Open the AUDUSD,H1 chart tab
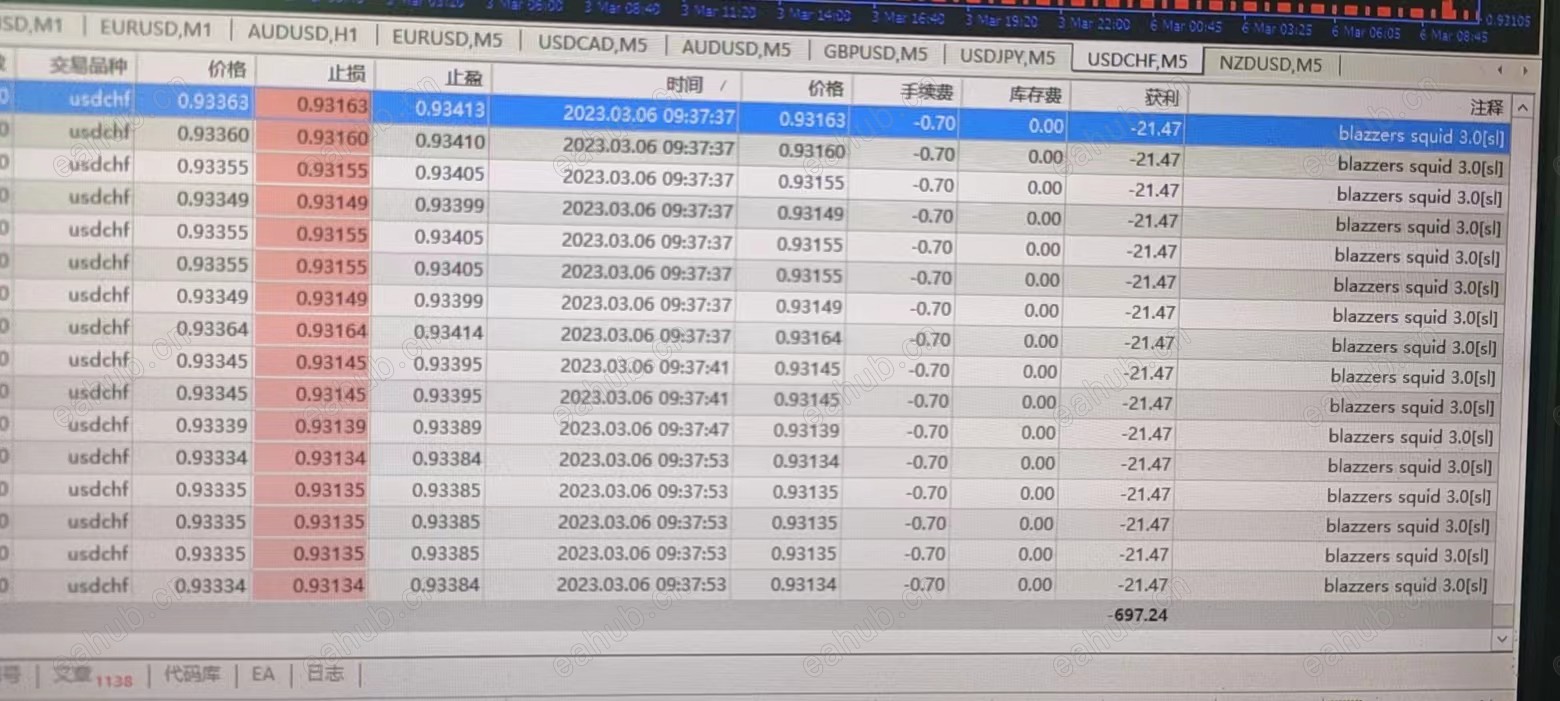The image size is (1560, 701). (303, 33)
